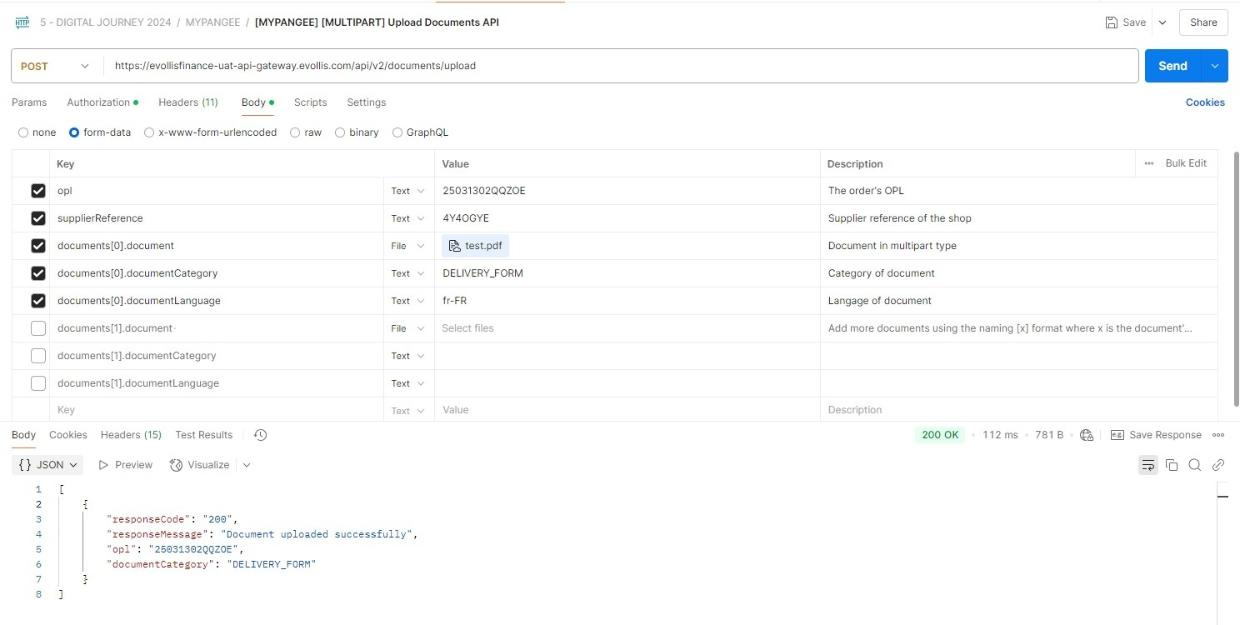Toggle word wrap in response viewer

1148,465
